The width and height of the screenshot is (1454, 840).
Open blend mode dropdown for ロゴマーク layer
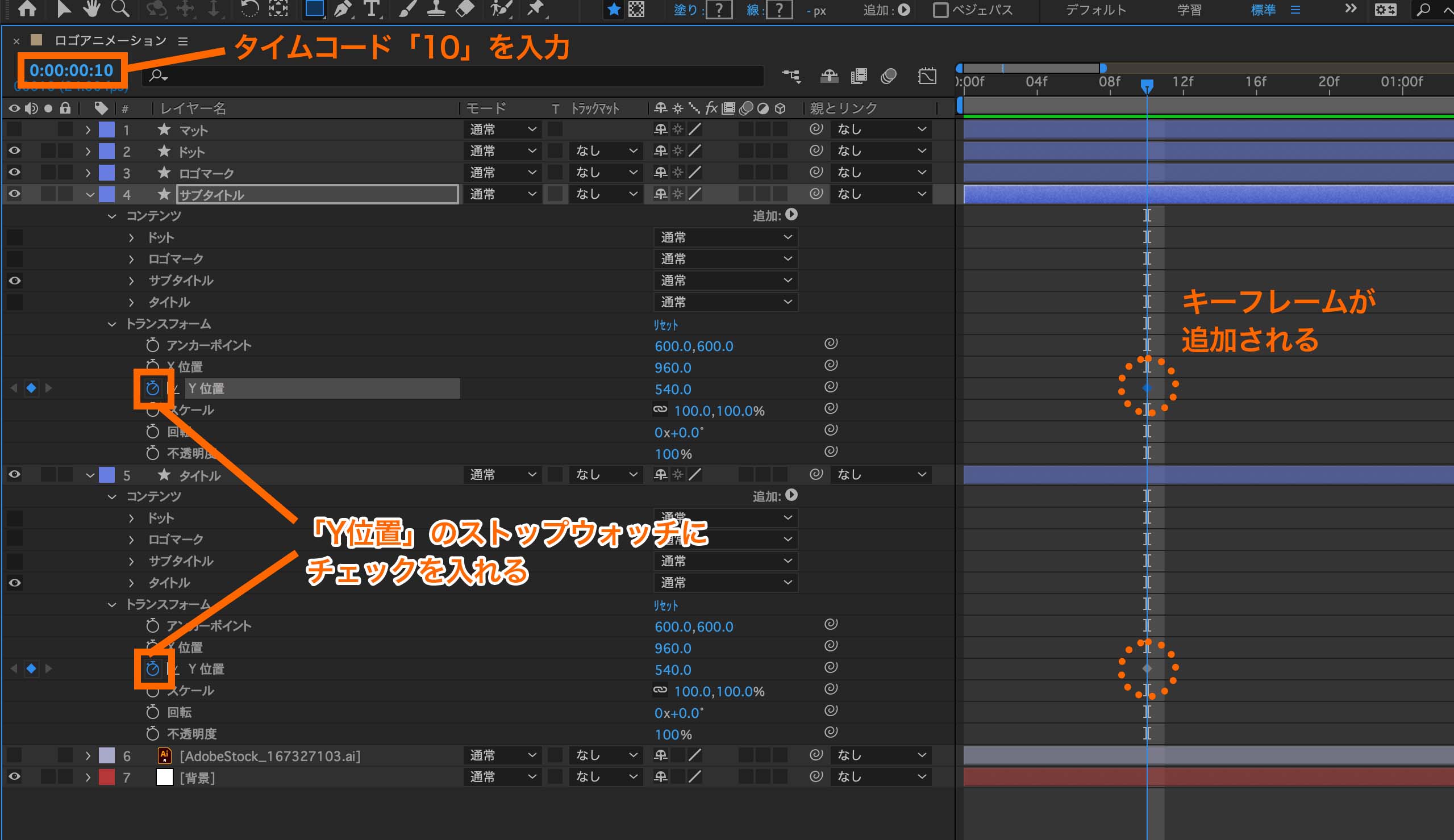pyautogui.click(x=502, y=173)
